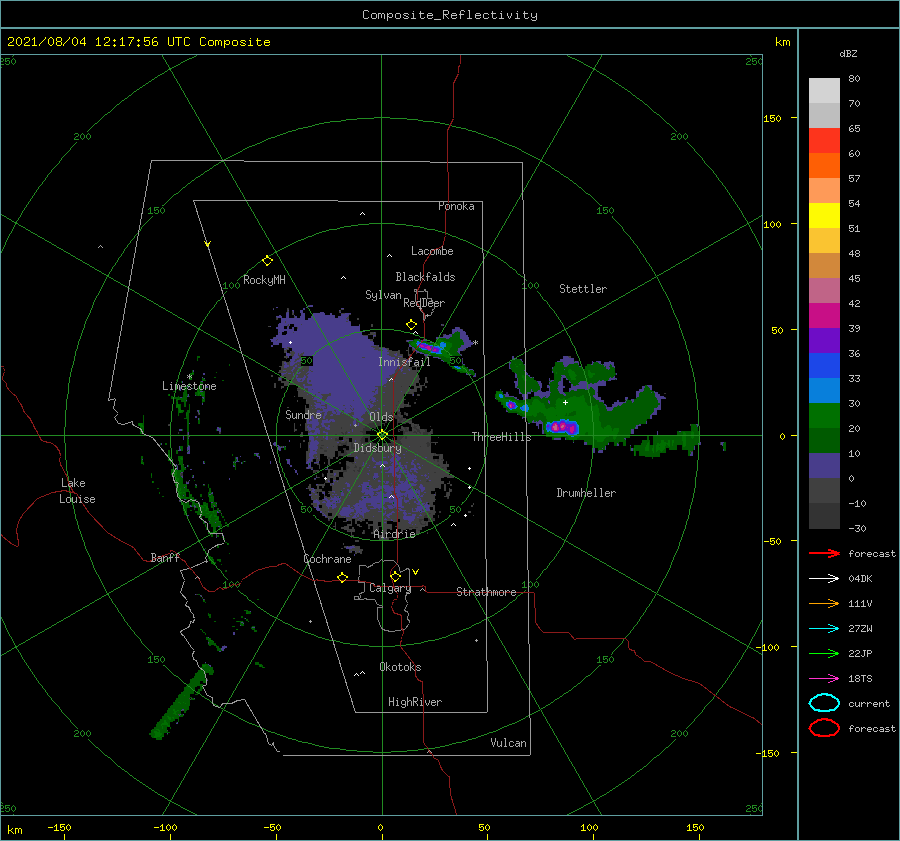
Task: Click the yellow diamond marker near RockyMH
Action: click(267, 261)
